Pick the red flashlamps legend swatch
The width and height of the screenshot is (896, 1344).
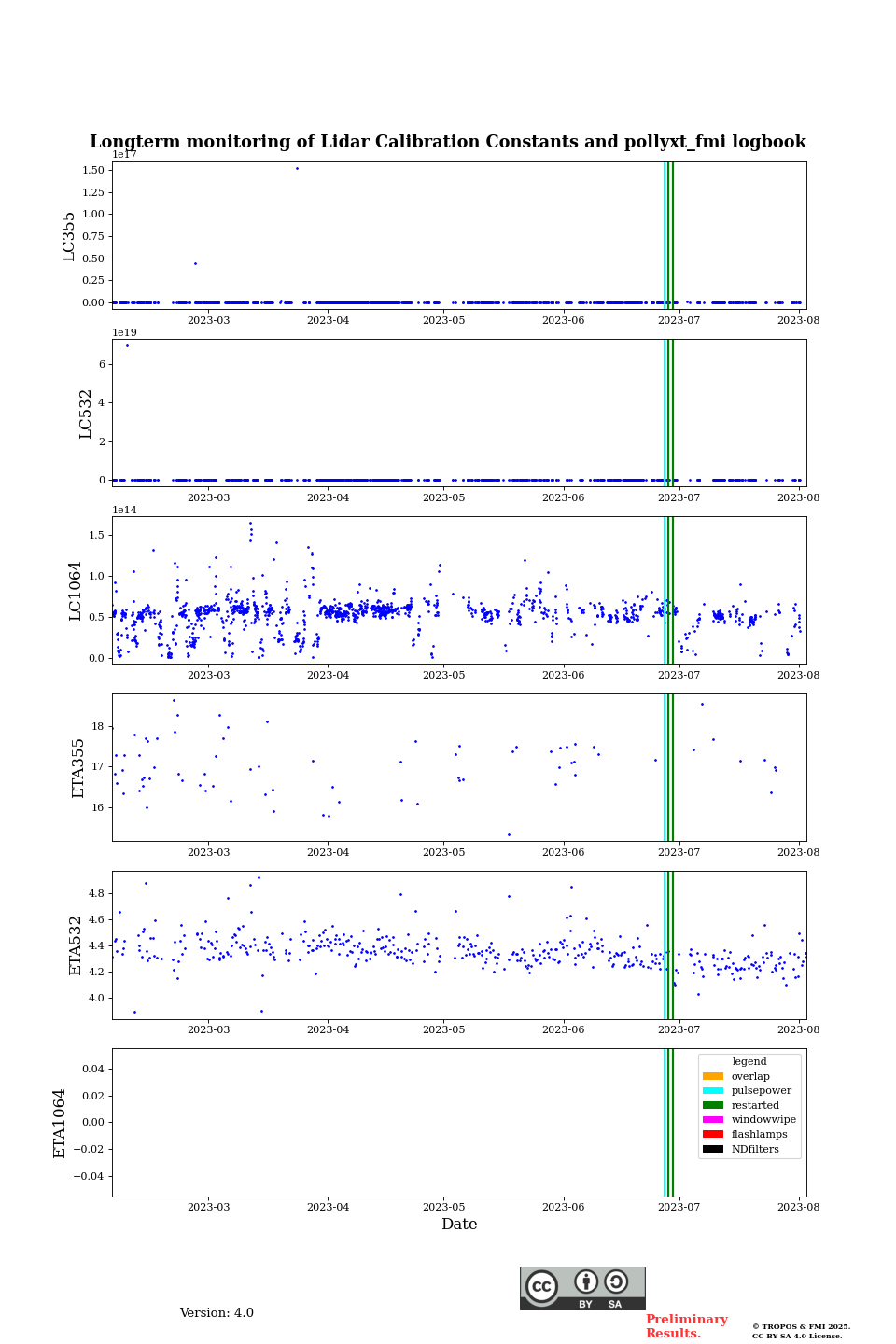713,1135
